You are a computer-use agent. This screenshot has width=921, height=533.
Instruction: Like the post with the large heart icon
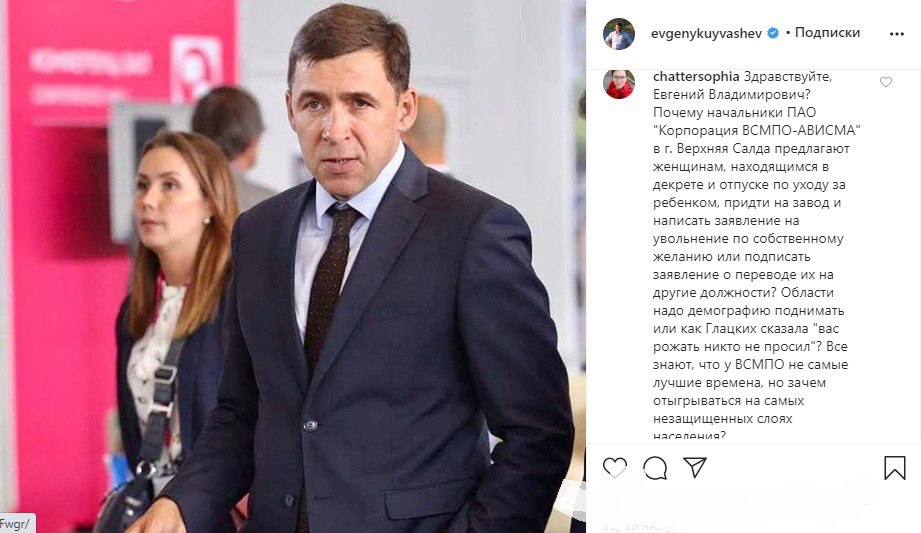pyautogui.click(x=615, y=467)
